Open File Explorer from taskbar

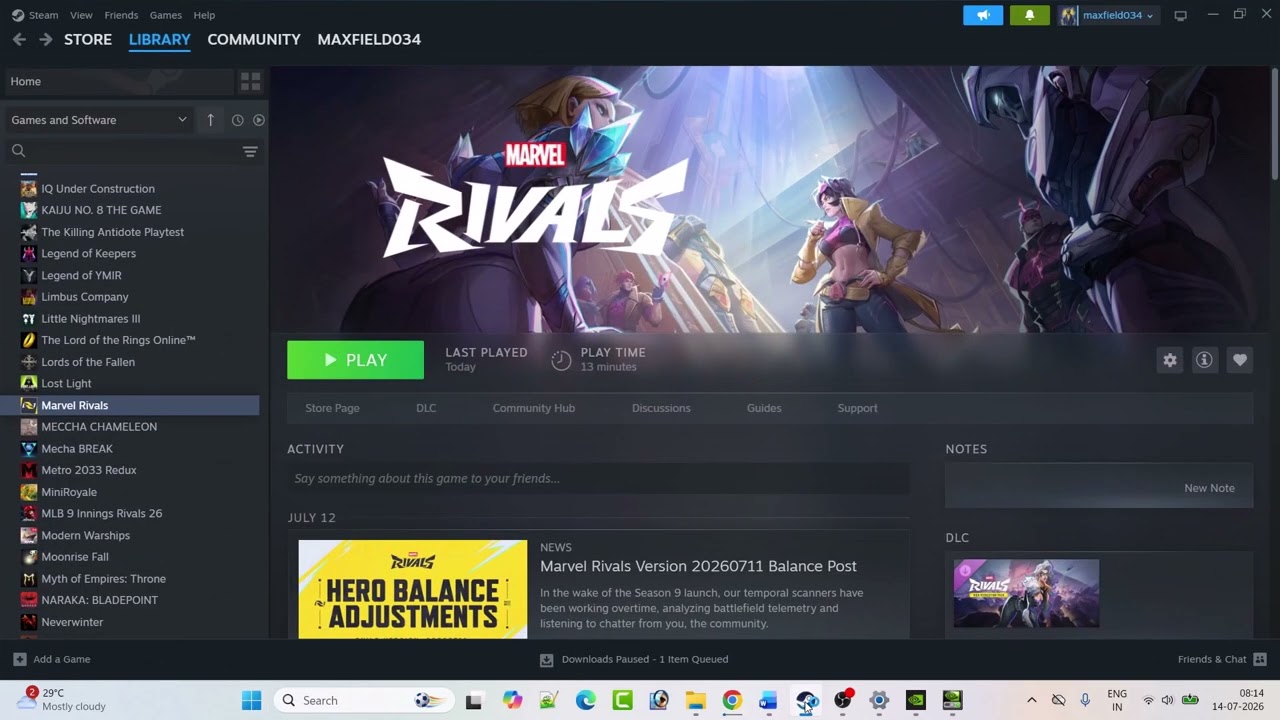tap(695, 700)
